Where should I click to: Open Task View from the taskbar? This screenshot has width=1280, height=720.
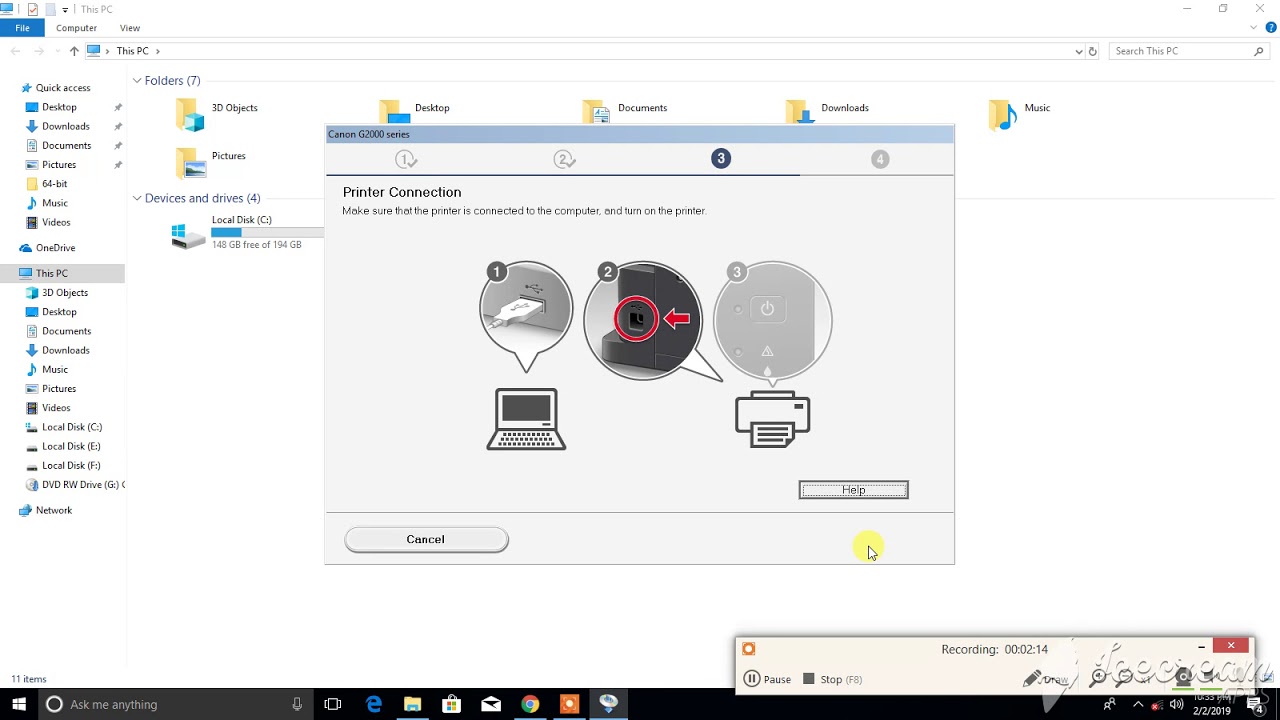tap(333, 704)
